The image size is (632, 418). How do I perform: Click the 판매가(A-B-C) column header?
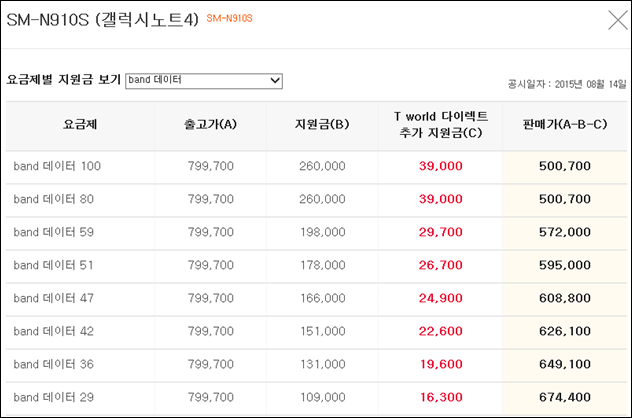pyautogui.click(x=565, y=124)
